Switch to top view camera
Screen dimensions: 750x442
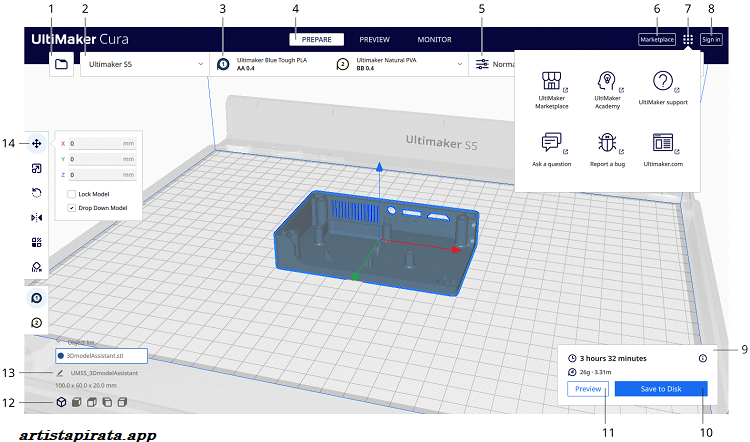click(x=92, y=402)
